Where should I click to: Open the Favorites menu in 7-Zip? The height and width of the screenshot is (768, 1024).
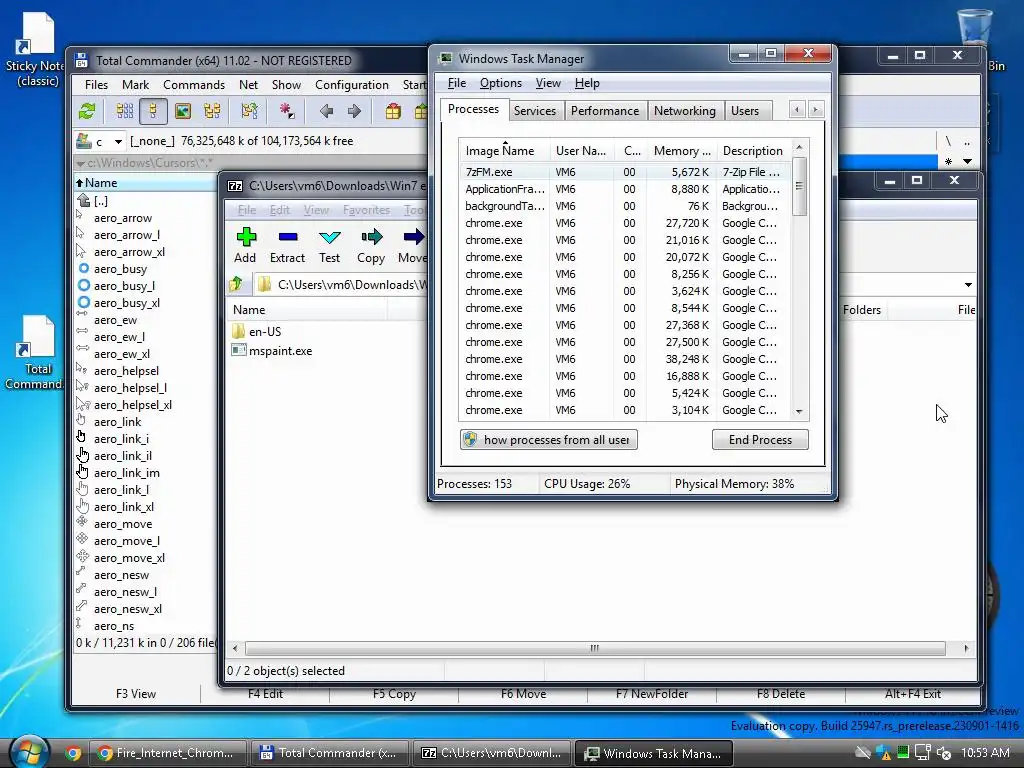click(366, 210)
